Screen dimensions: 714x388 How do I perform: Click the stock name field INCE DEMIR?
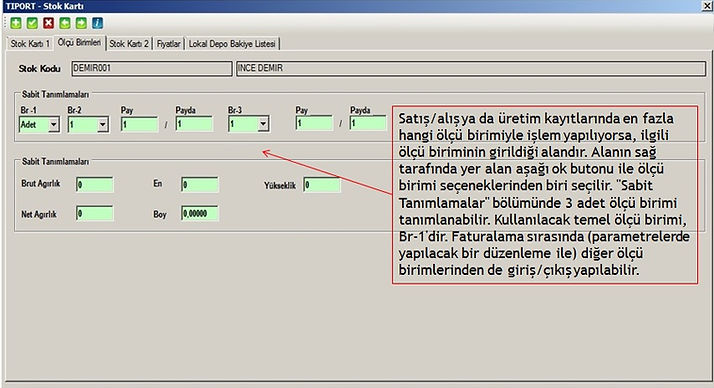pos(471,68)
